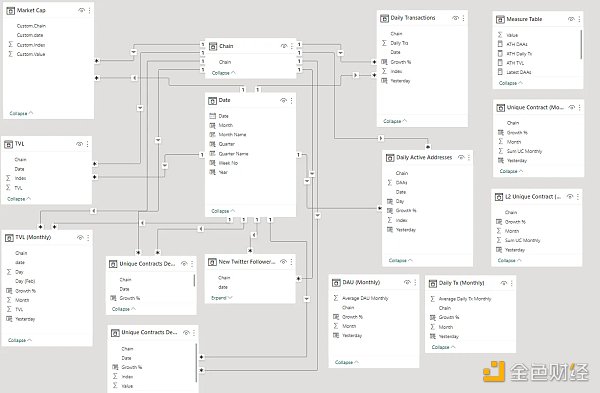Collapse the Date table card

pos(223,211)
